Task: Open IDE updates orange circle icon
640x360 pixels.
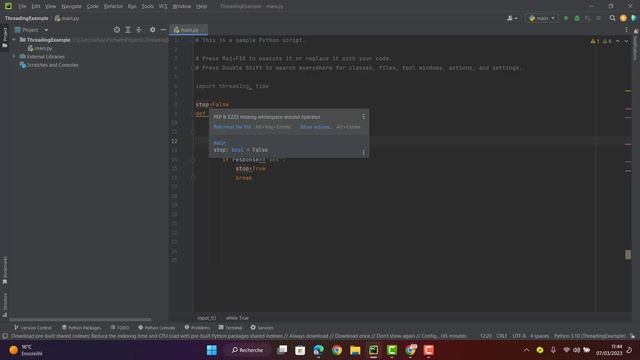Action: click(623, 18)
